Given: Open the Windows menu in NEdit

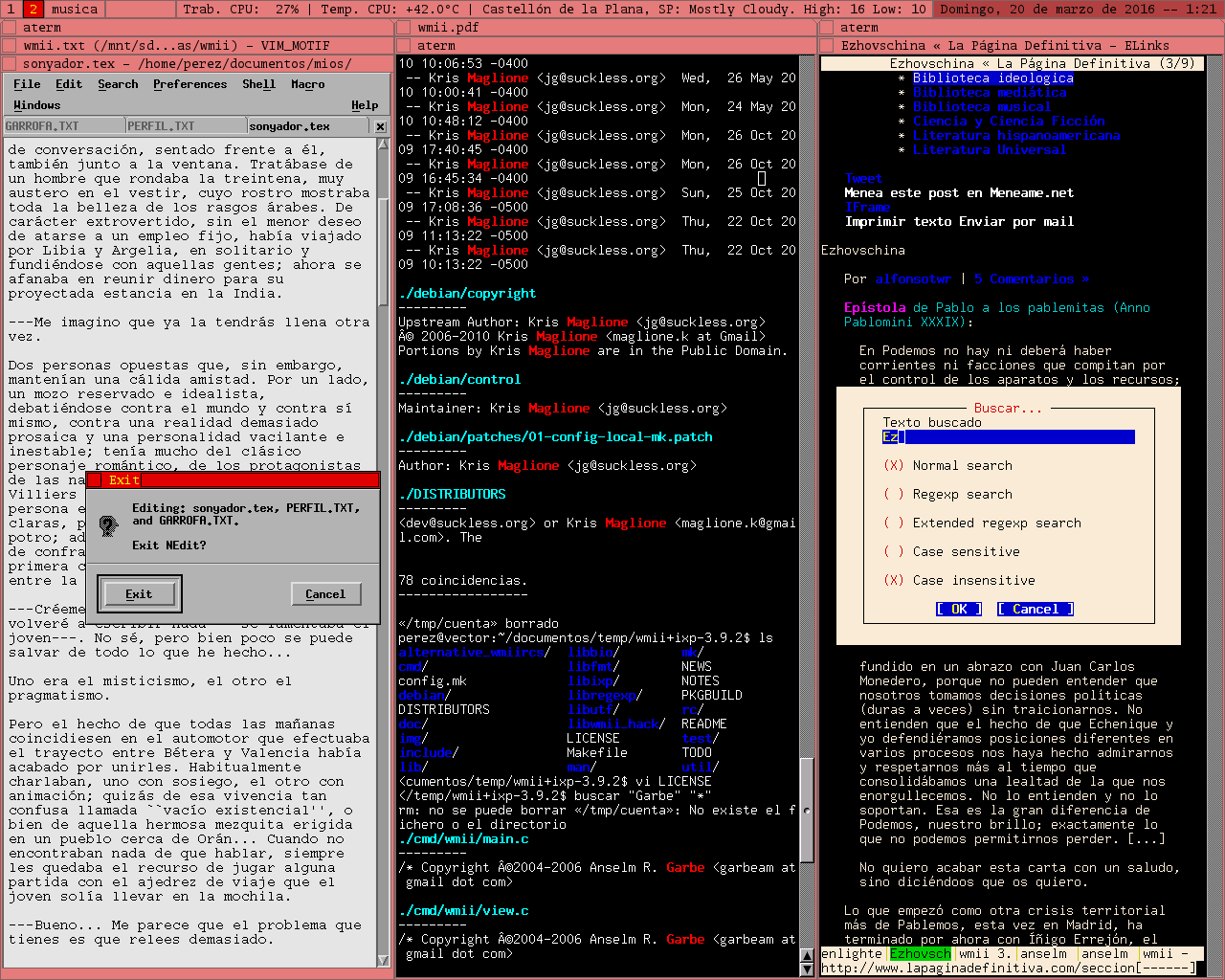Looking at the screenshot, I should point(36,105).
